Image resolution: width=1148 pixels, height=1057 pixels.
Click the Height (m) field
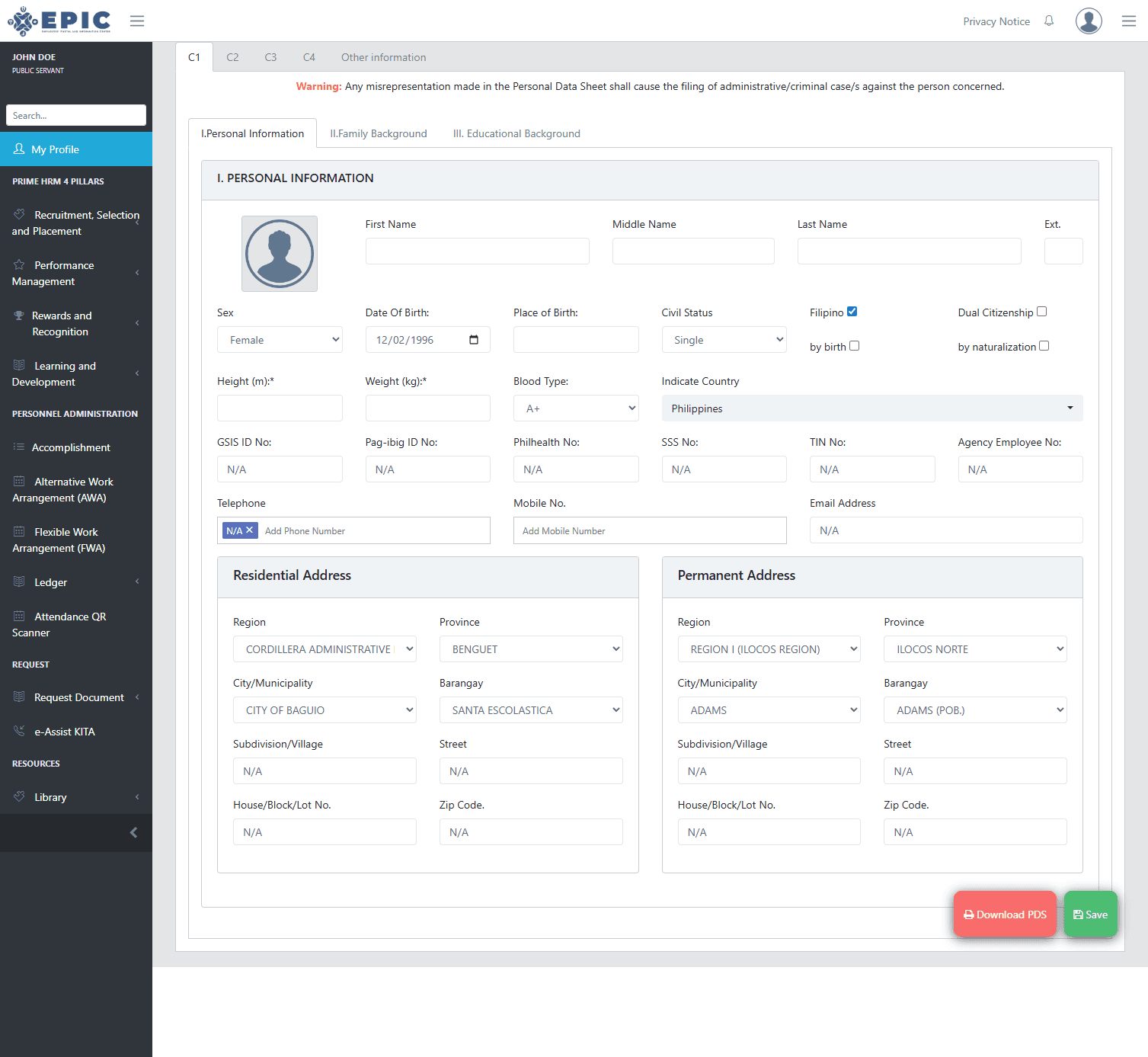pyautogui.click(x=280, y=408)
